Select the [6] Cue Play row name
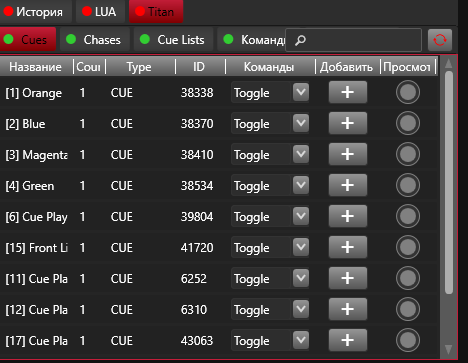The height and width of the screenshot is (363, 468). [x=36, y=217]
